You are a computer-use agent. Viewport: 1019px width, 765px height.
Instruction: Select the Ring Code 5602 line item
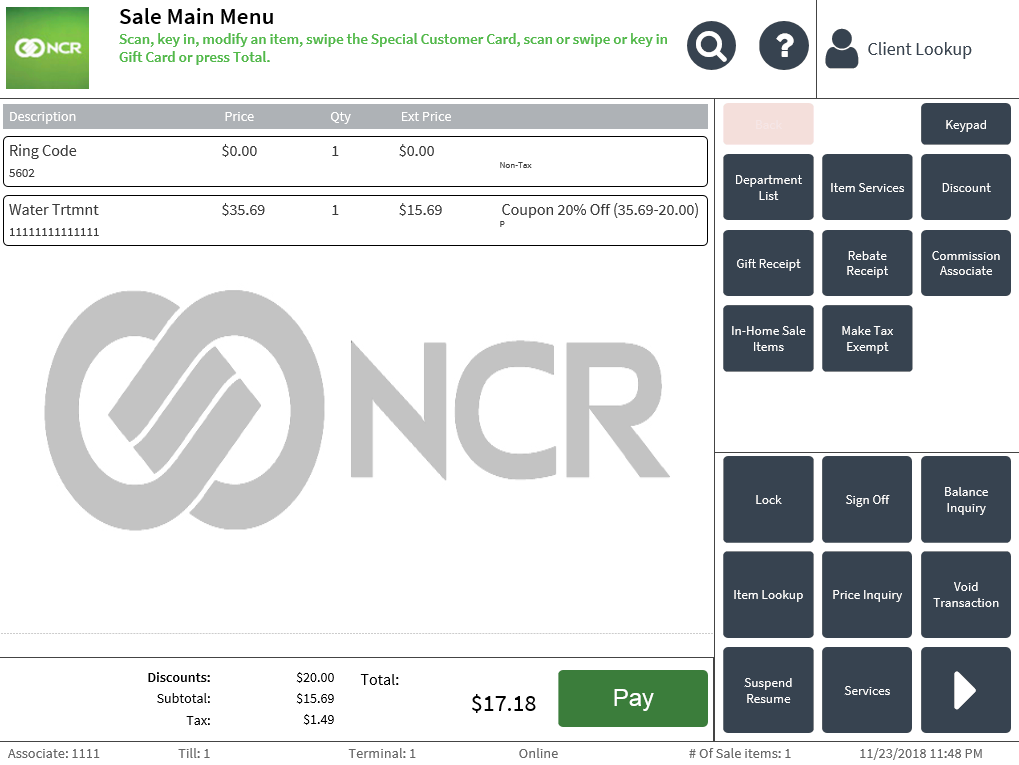[x=355, y=161]
